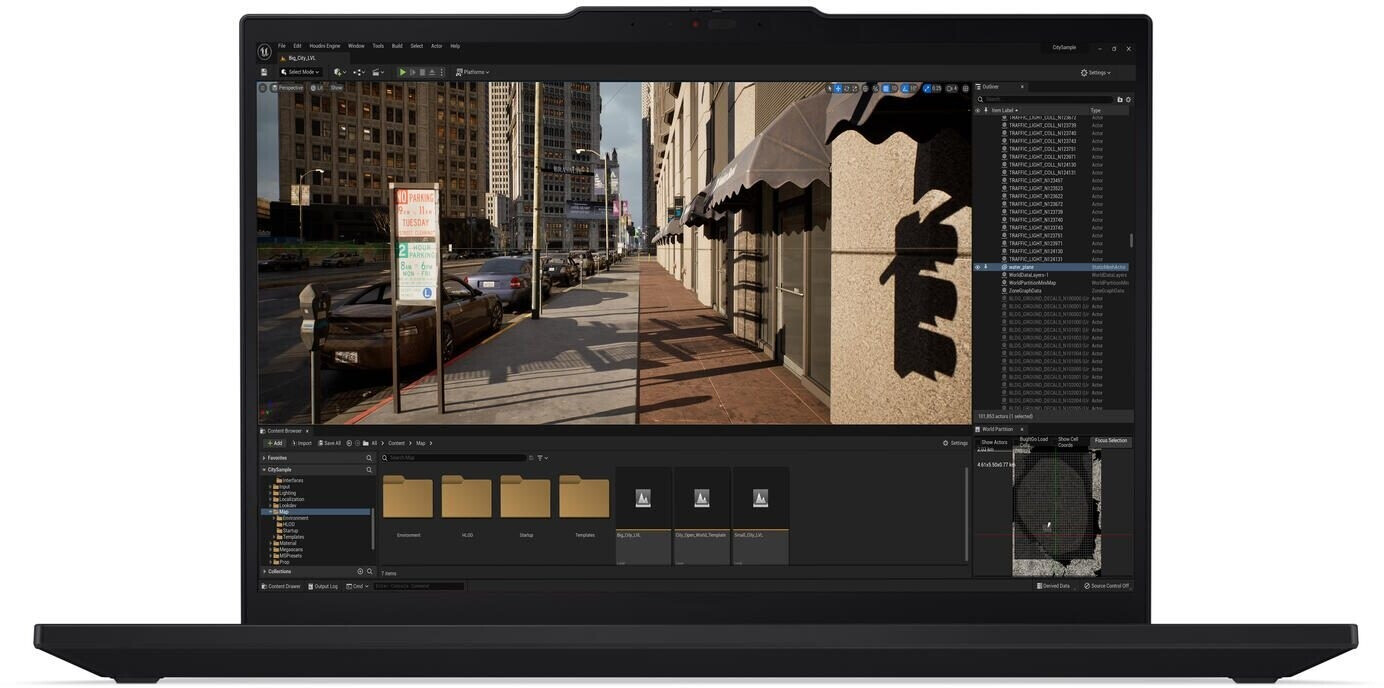
Task: Open the Outliner settings gear icon
Action: 1128,99
